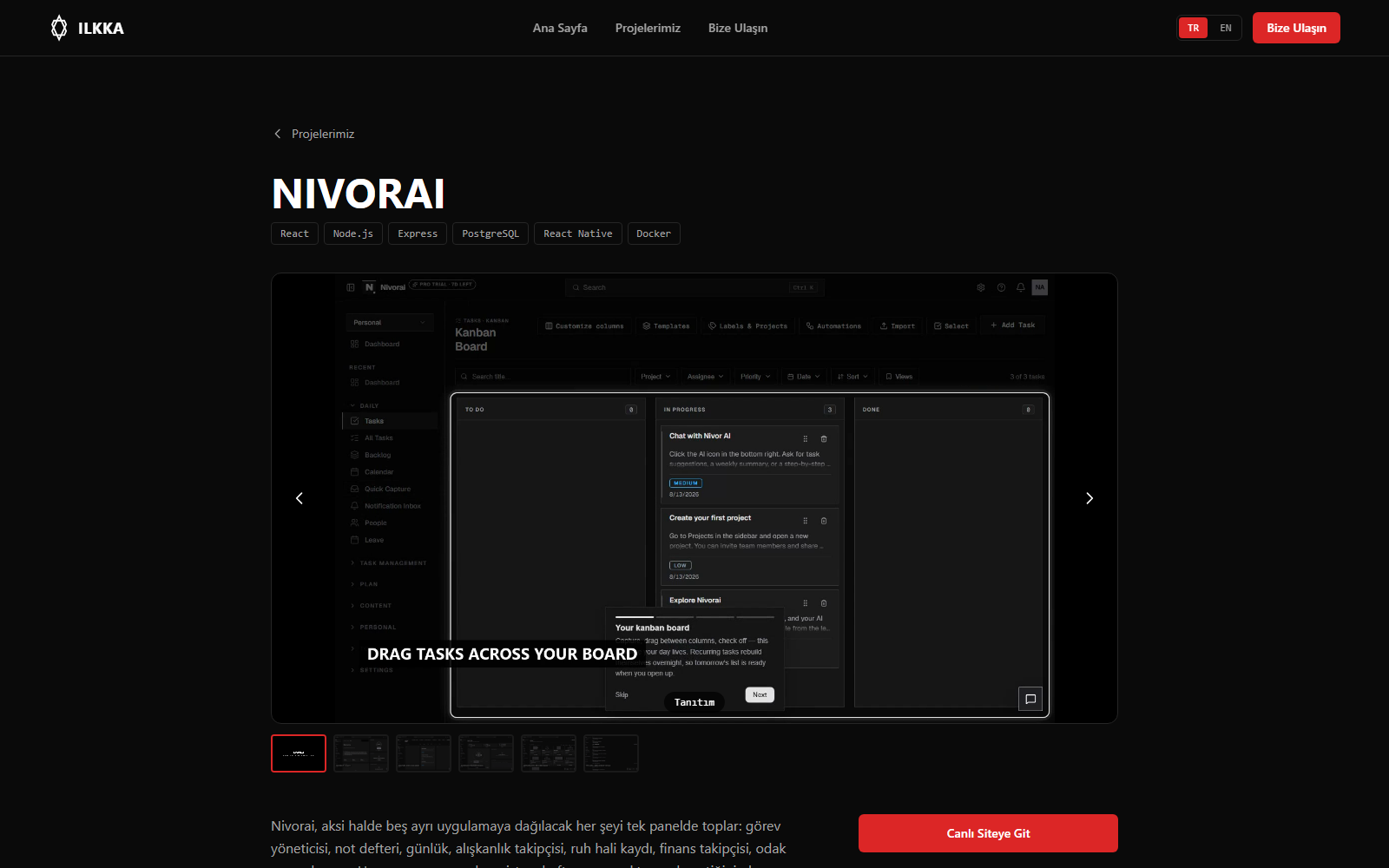Select the fourth gallery thumbnail

486,753
